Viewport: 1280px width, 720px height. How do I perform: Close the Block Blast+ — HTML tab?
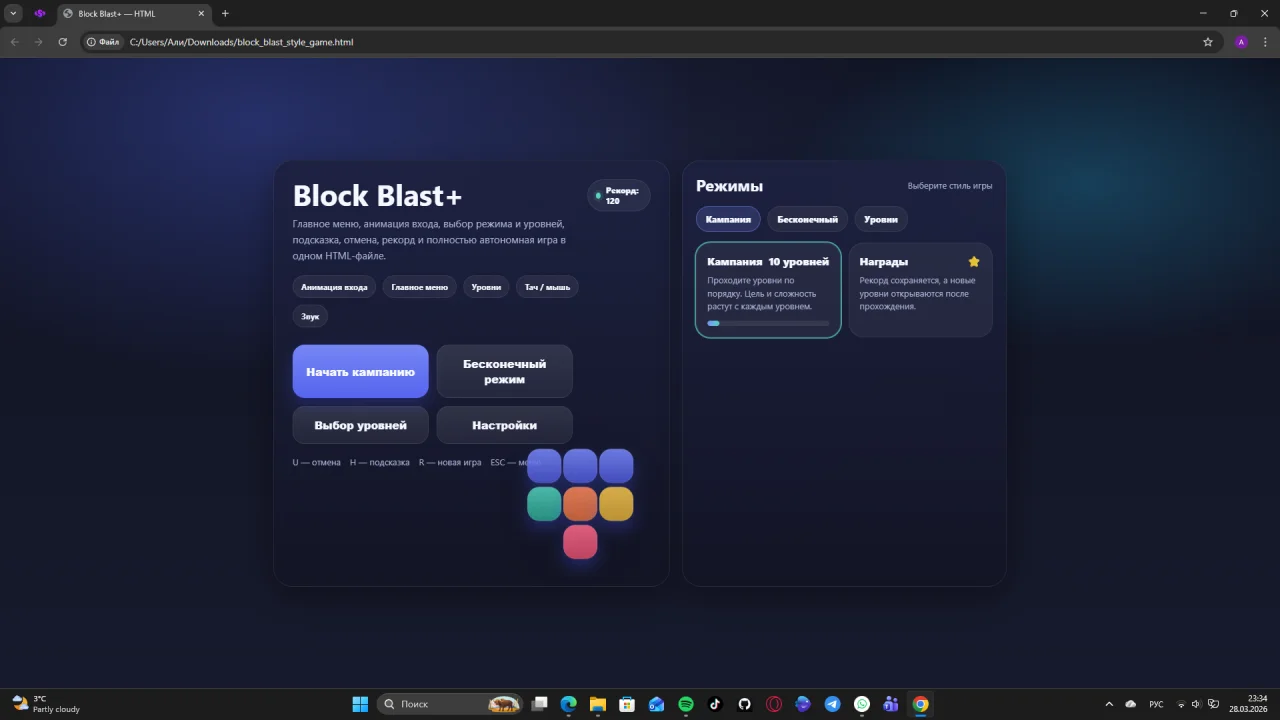point(201,14)
